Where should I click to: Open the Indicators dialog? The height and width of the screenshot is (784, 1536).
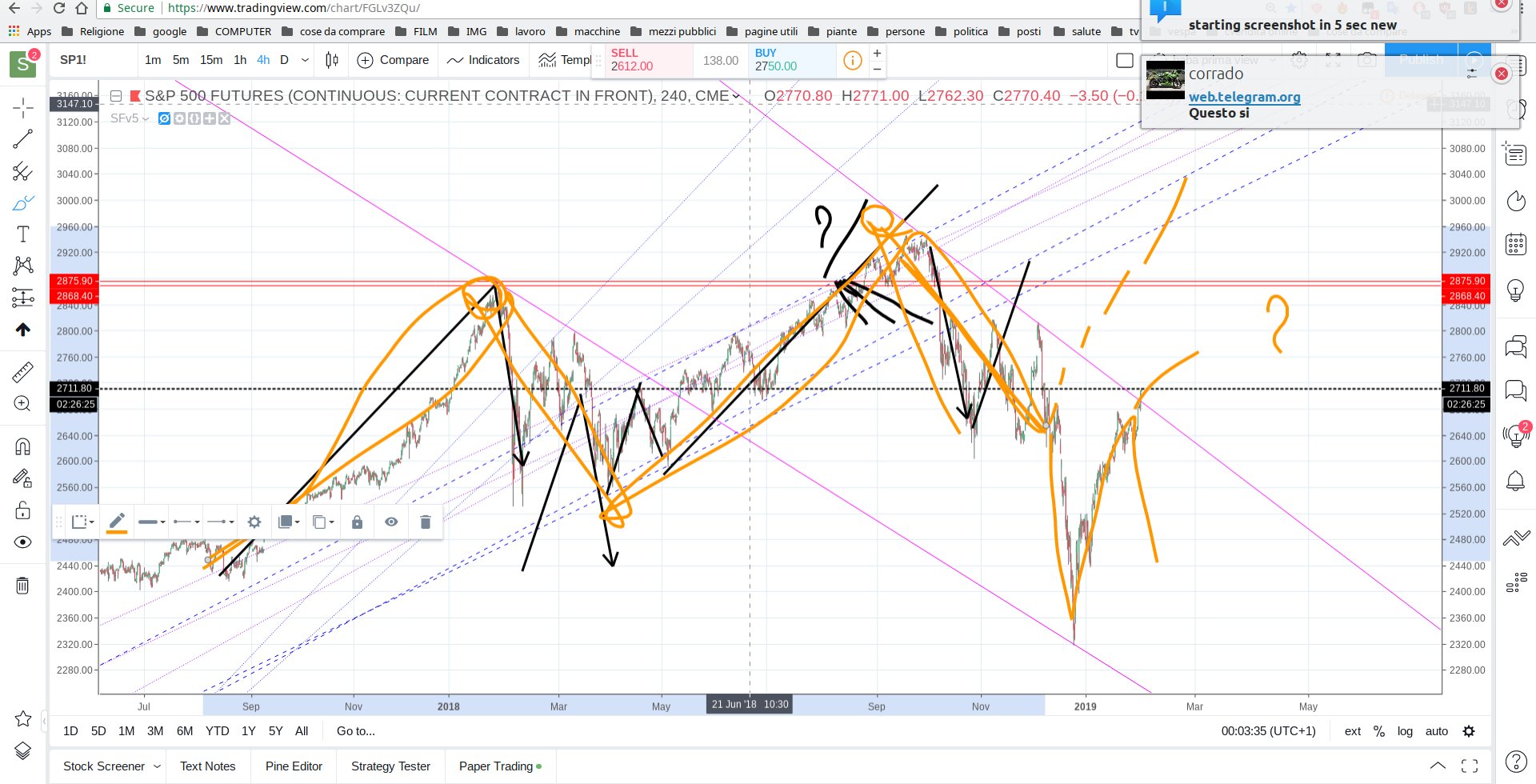click(483, 60)
